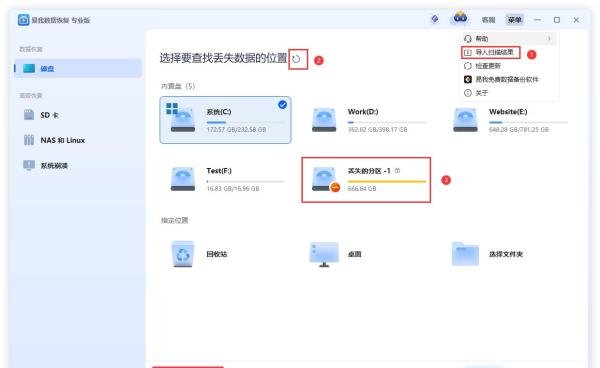Screen dimensions: 600x368
Task: Click the Work(D:) usage bar
Action: pos(387,122)
